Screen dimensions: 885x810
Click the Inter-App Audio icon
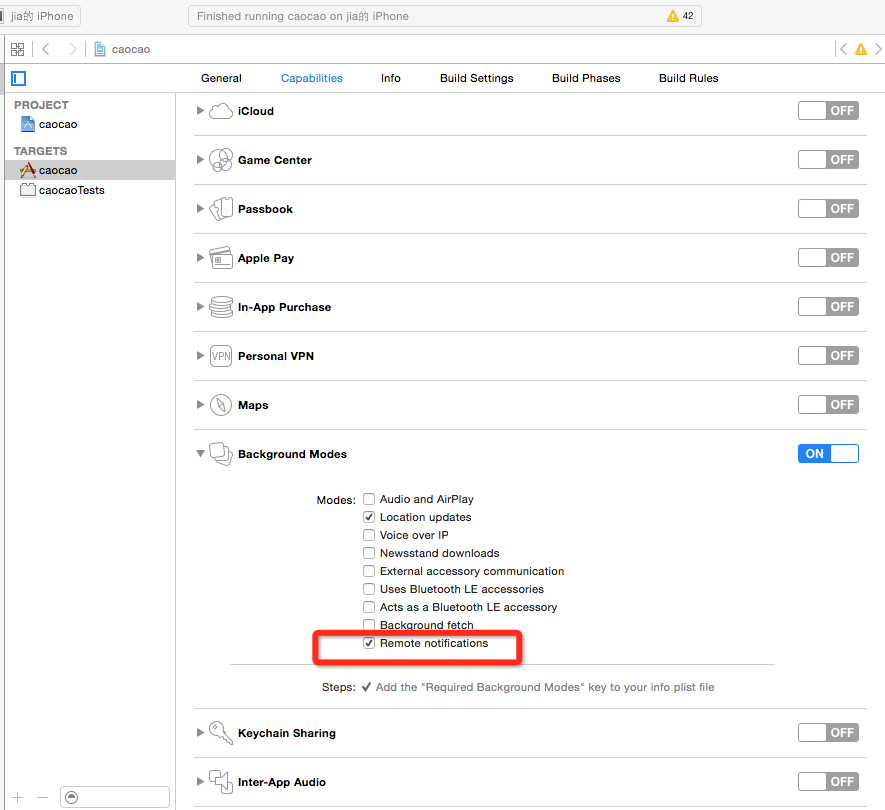221,782
